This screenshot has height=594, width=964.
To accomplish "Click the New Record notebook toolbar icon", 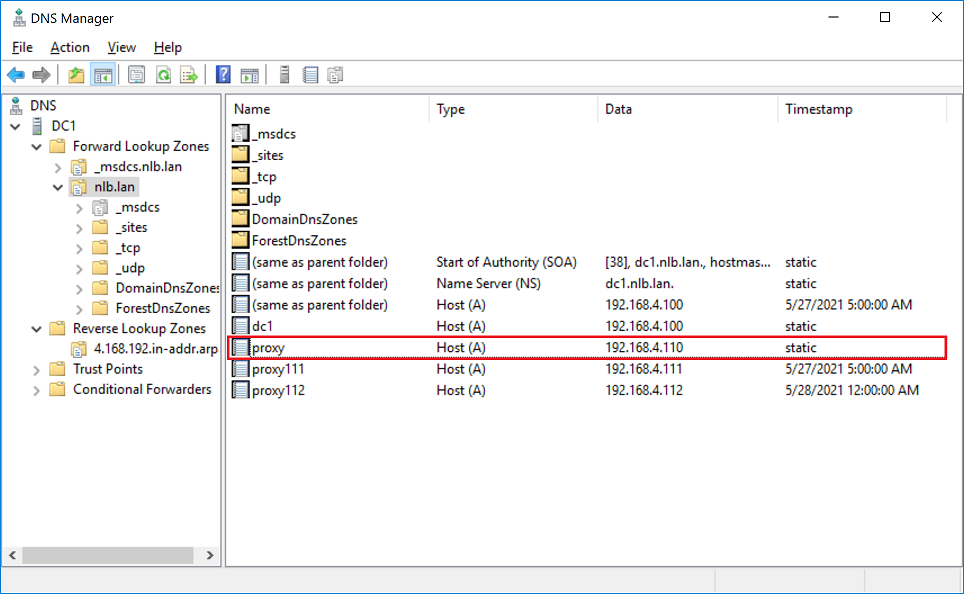I will (310, 75).
